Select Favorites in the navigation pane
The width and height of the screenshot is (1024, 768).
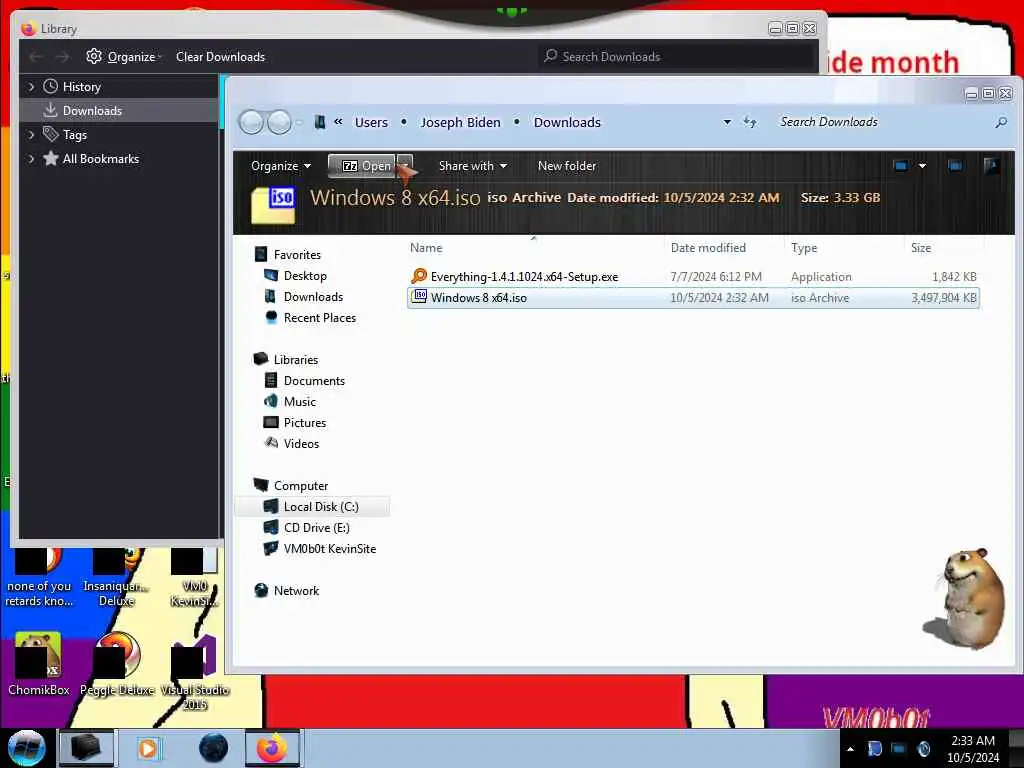297,255
